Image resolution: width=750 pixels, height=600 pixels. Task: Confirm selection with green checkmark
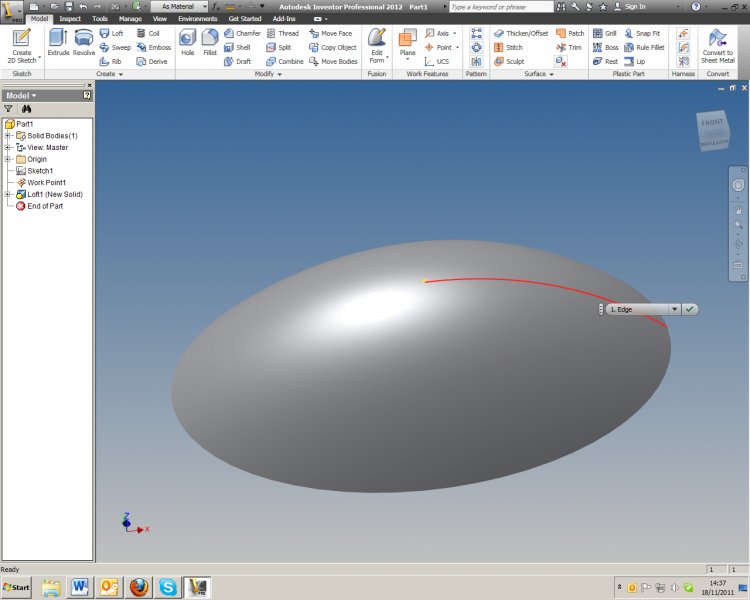tap(690, 309)
